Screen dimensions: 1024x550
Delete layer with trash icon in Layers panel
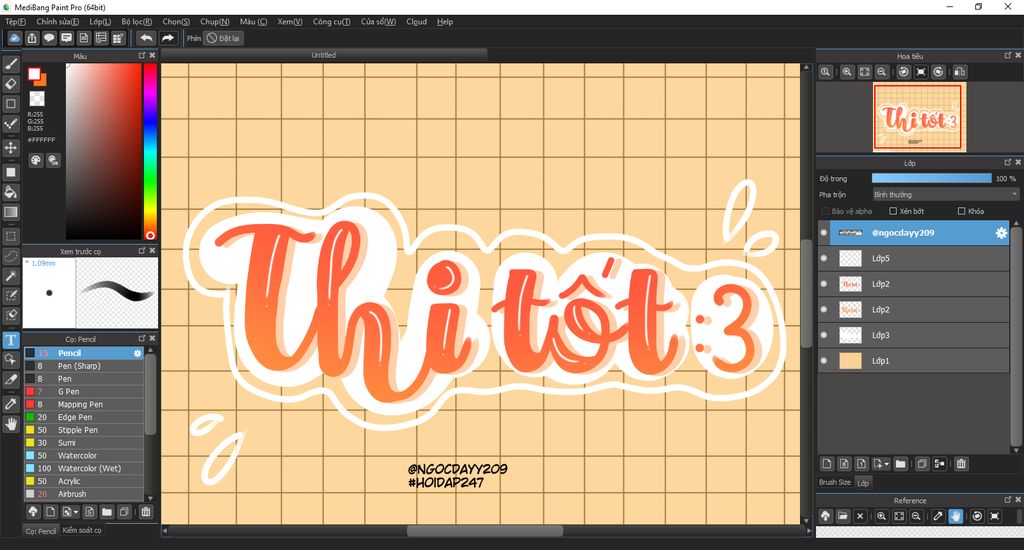pyautogui.click(x=961, y=464)
